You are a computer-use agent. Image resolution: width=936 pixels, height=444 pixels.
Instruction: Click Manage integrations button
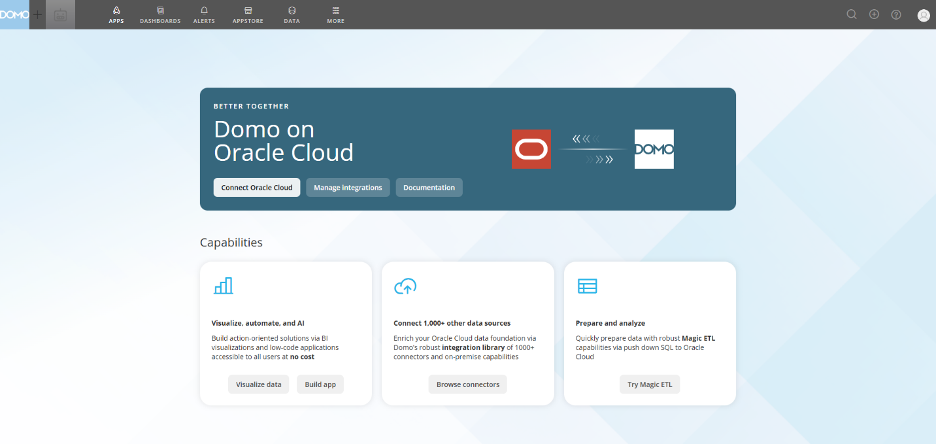click(x=348, y=187)
